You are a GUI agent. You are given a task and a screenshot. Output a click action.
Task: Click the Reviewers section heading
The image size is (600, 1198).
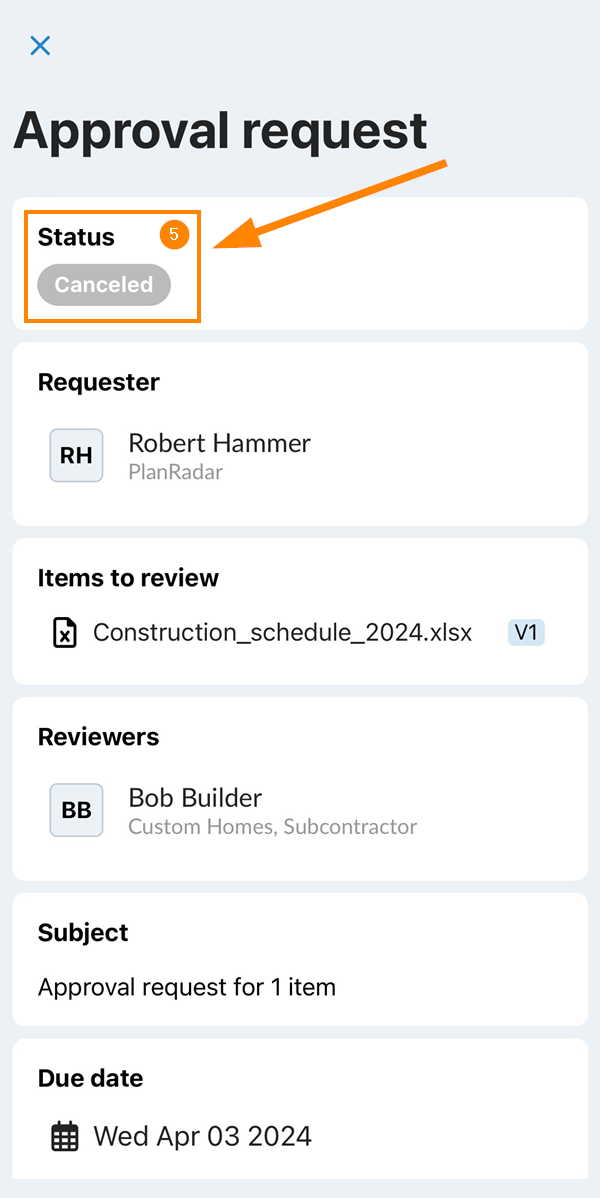[99, 737]
